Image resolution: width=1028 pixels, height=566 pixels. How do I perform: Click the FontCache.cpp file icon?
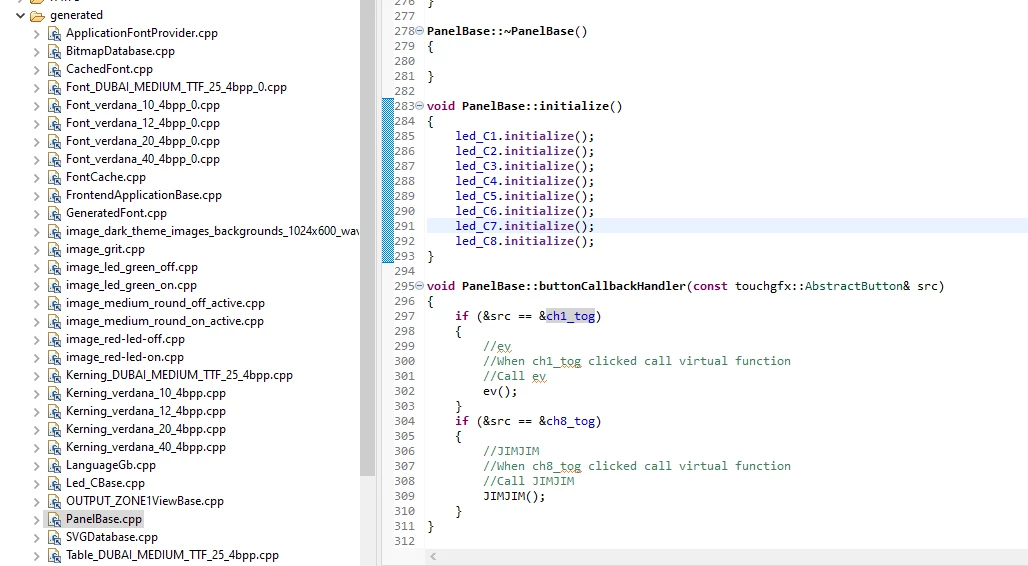pos(54,178)
